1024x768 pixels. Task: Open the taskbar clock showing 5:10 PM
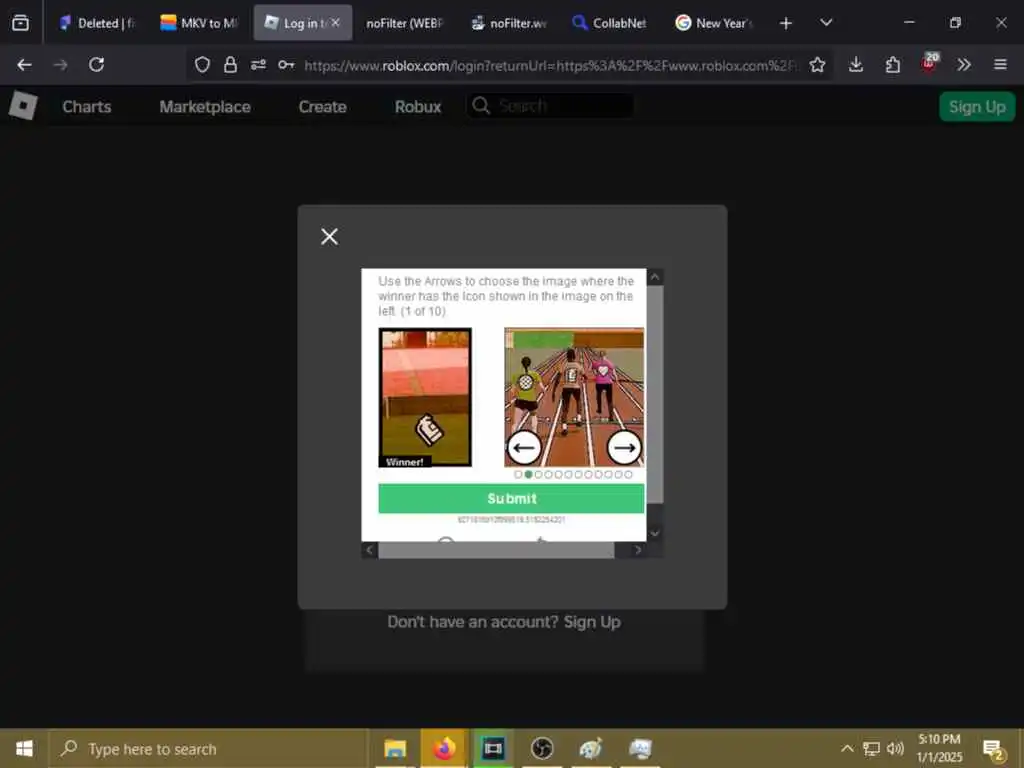point(939,748)
